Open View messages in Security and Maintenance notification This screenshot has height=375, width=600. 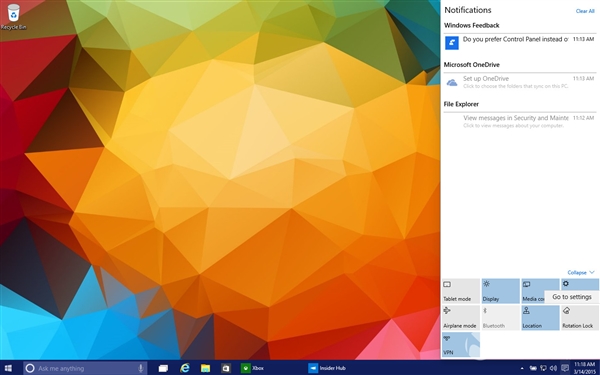coord(520,121)
